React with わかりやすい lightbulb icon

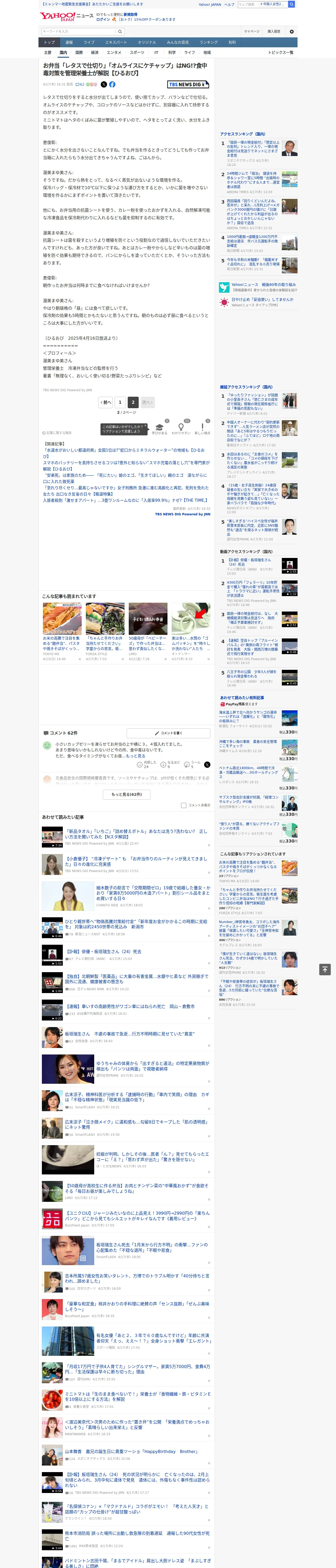[181, 428]
